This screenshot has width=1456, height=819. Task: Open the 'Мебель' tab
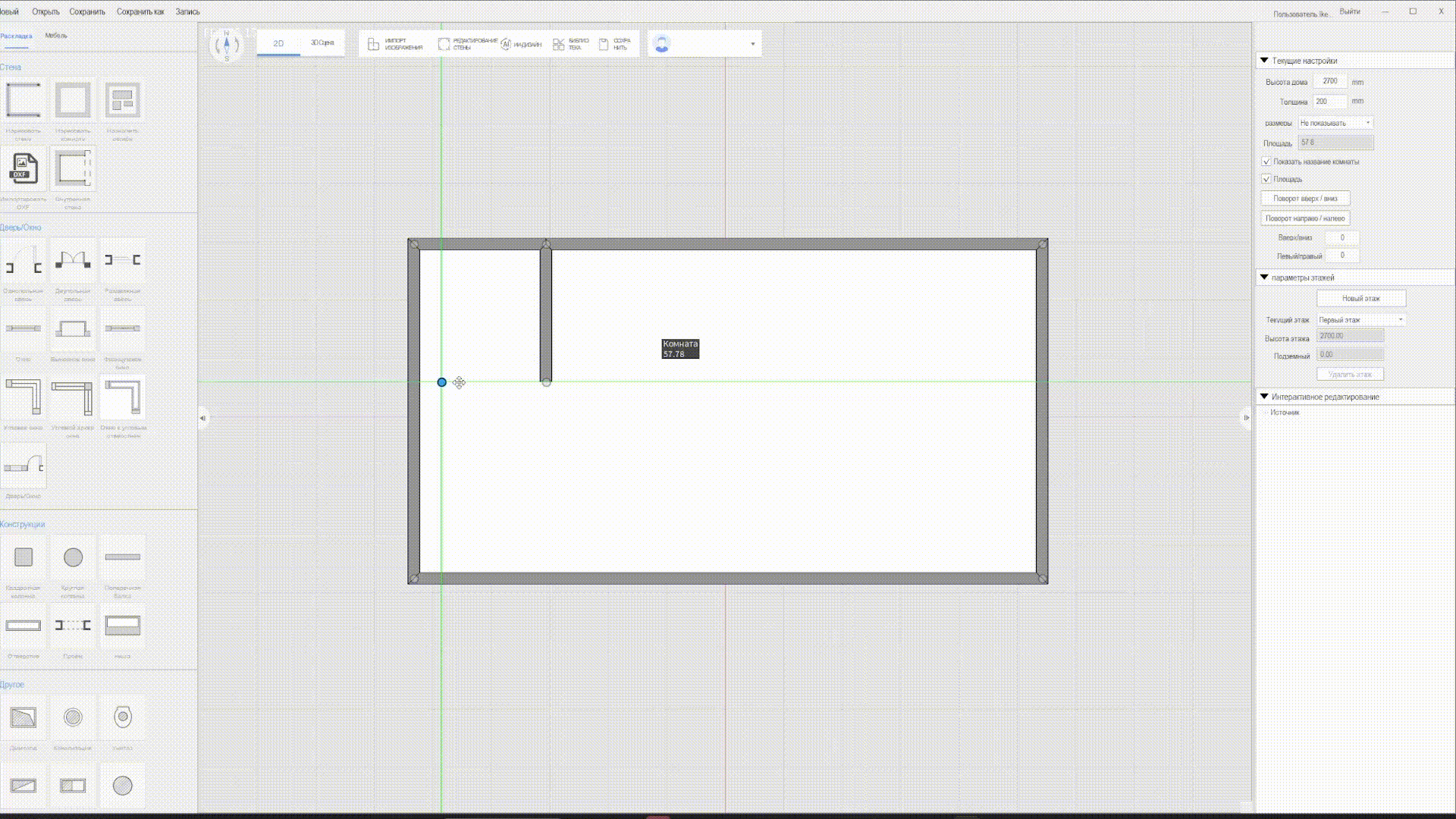(x=56, y=36)
